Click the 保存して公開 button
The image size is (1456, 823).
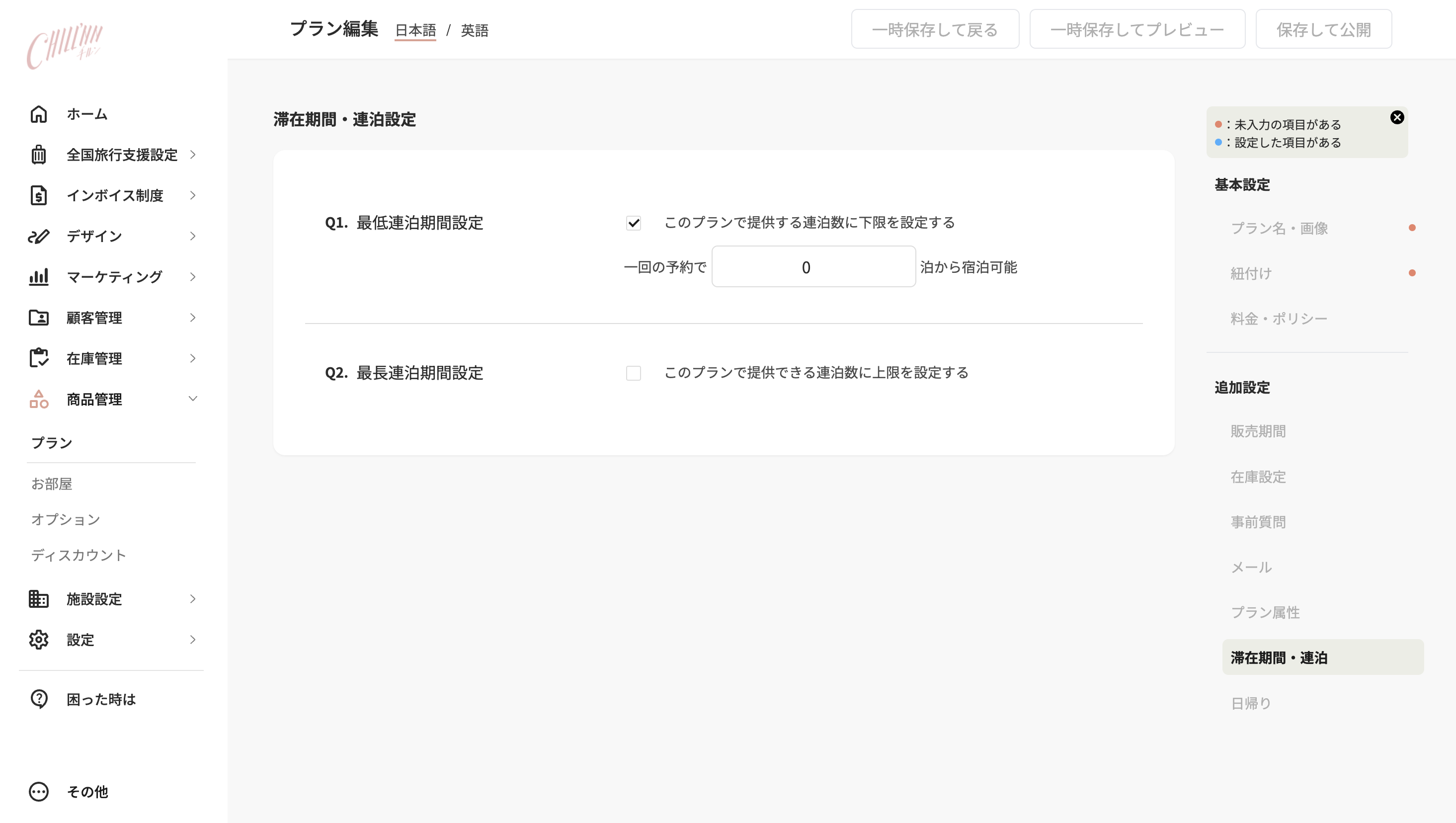(x=1323, y=29)
